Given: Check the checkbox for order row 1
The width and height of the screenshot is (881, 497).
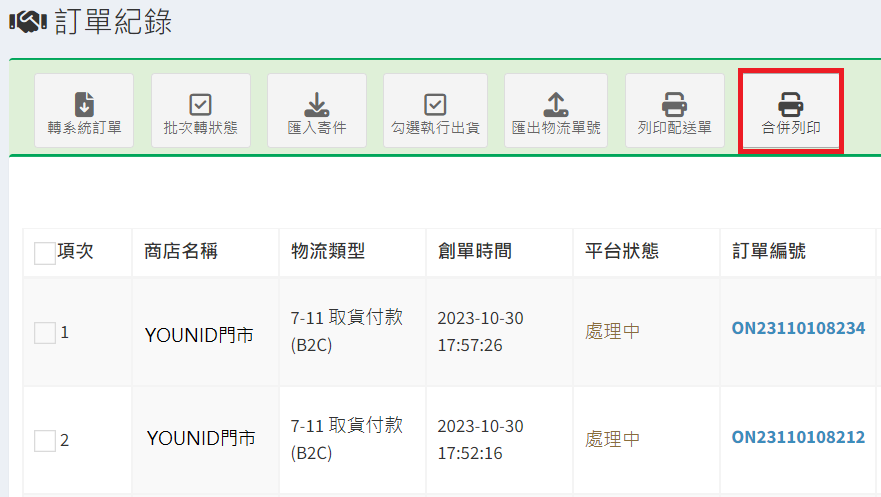Looking at the screenshot, I should pos(45,333).
